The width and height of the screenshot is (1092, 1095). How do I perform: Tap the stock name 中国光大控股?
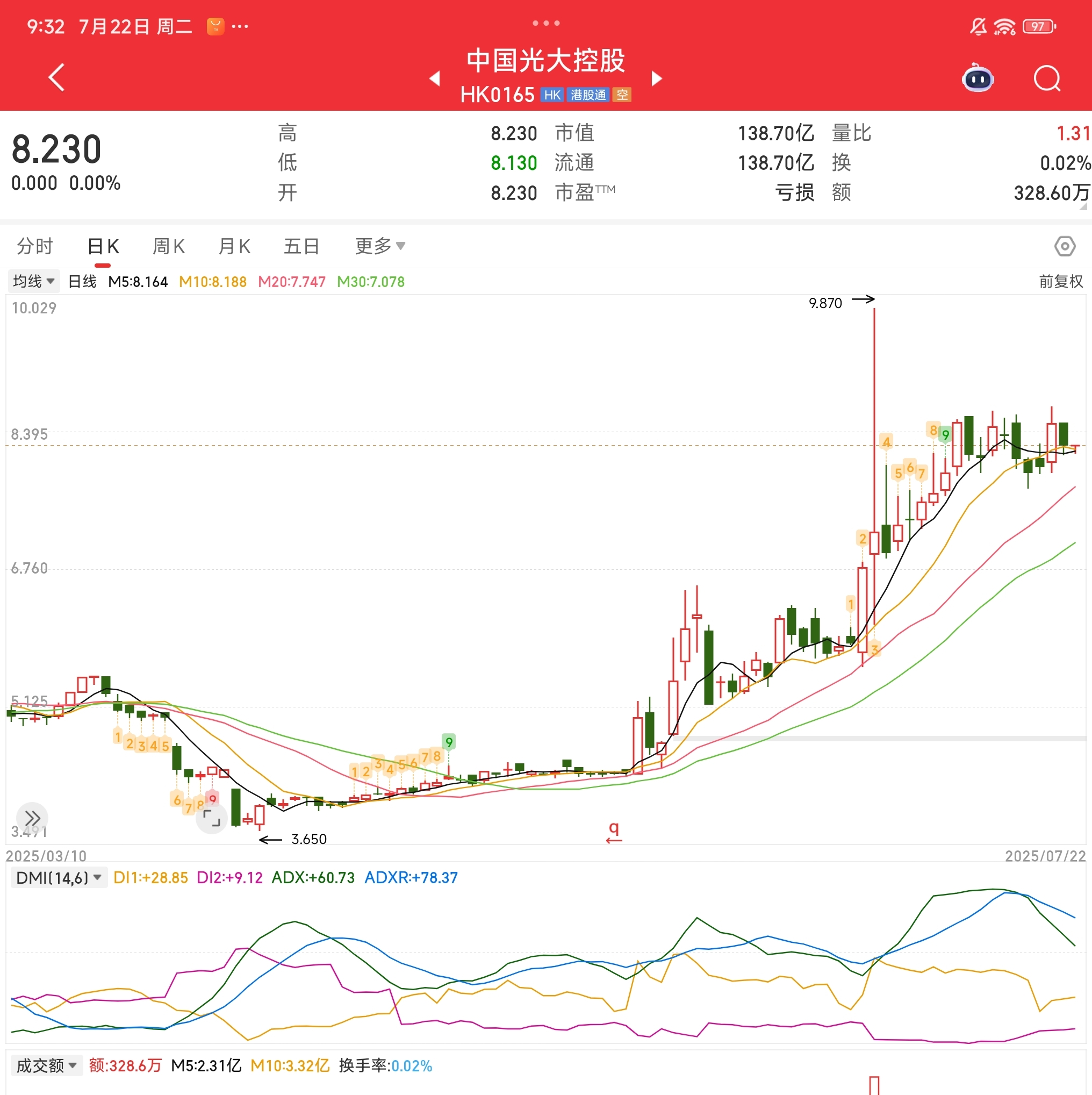tap(545, 61)
